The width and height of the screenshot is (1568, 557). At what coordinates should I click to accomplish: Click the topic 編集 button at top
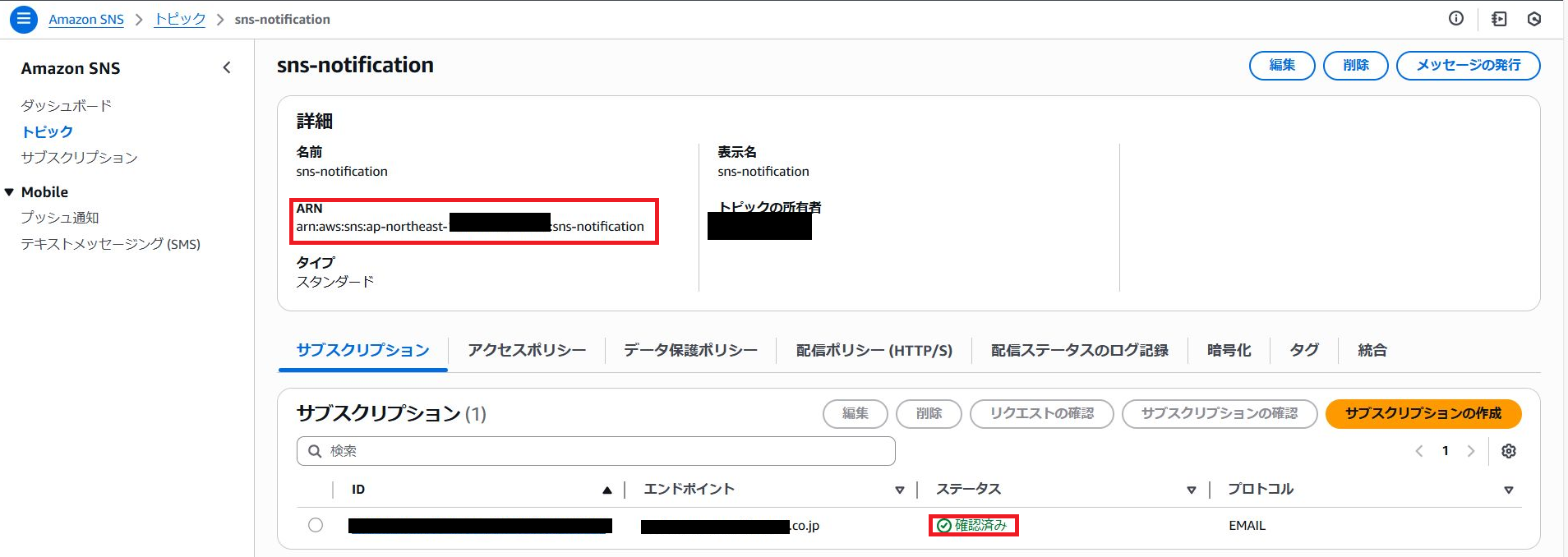coord(1282,66)
